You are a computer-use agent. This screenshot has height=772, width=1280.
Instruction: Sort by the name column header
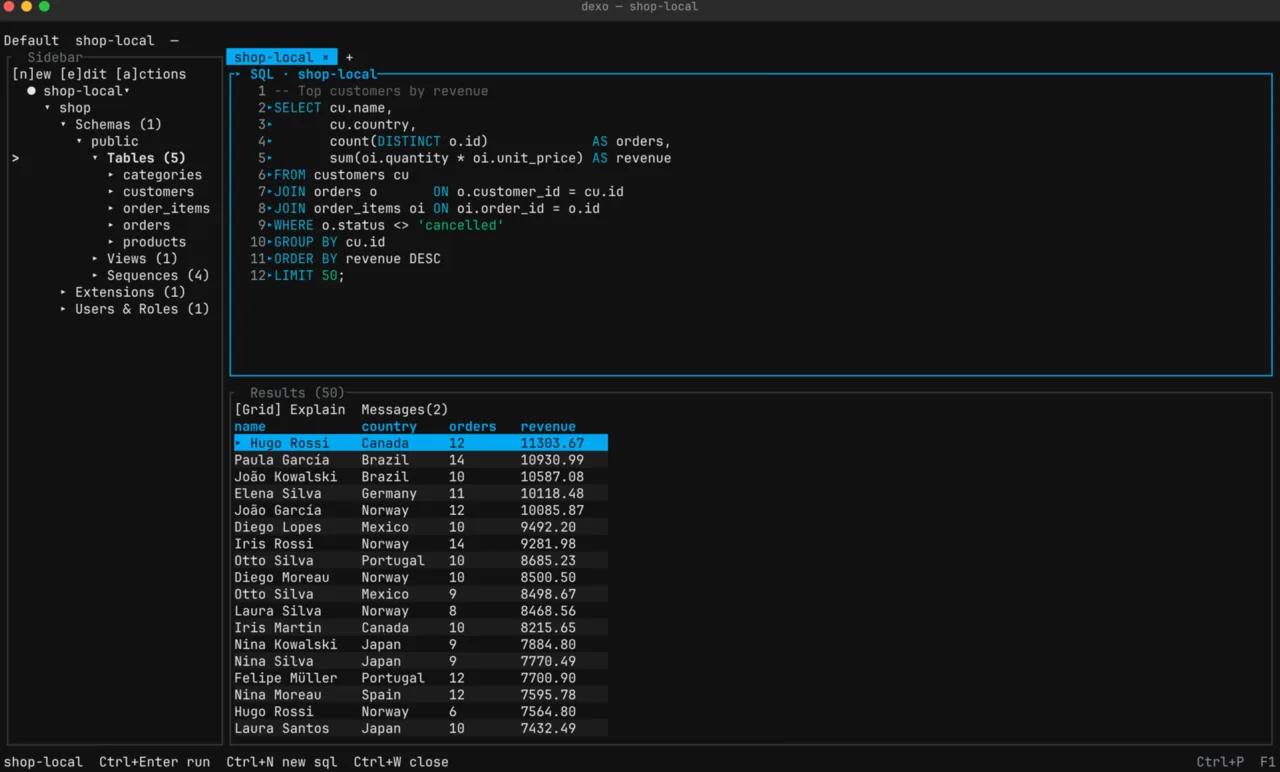point(250,427)
